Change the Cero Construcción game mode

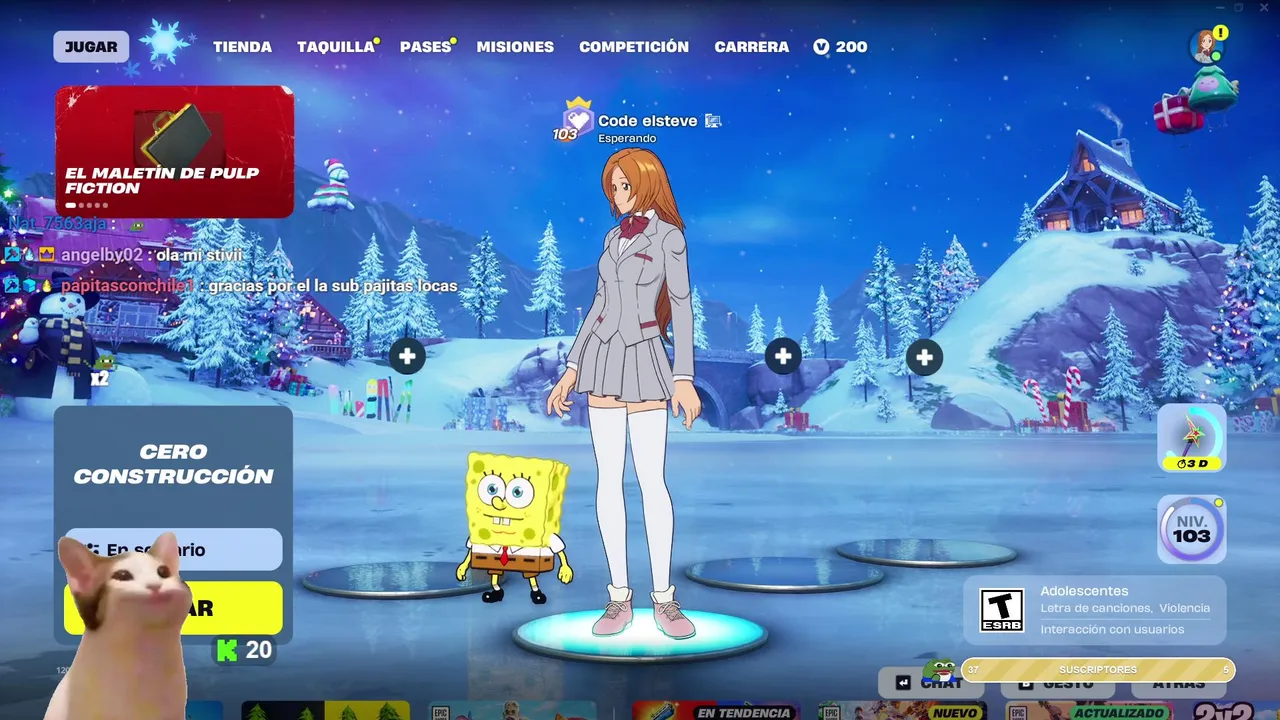173,464
